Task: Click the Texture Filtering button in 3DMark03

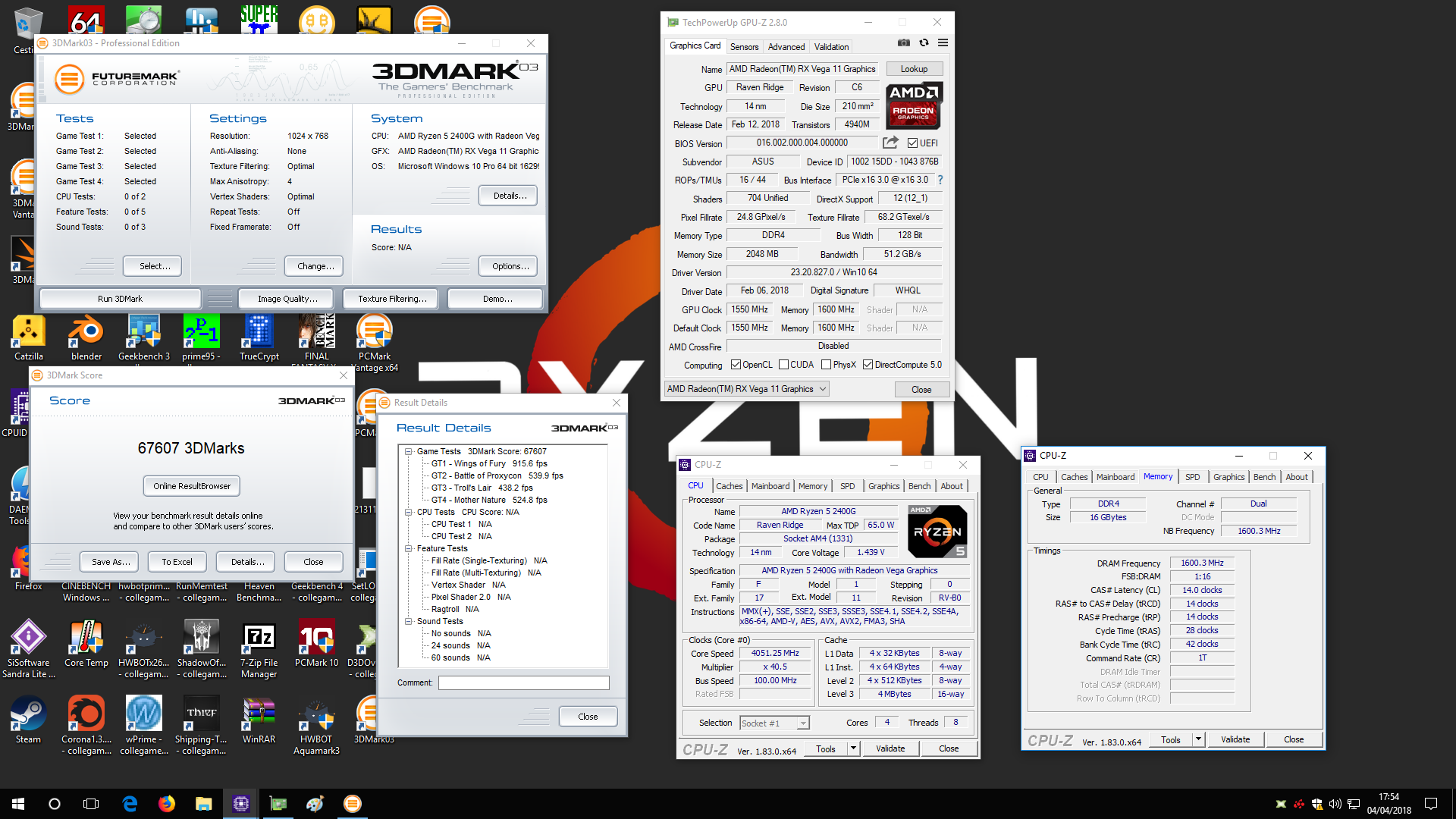Action: click(x=392, y=299)
